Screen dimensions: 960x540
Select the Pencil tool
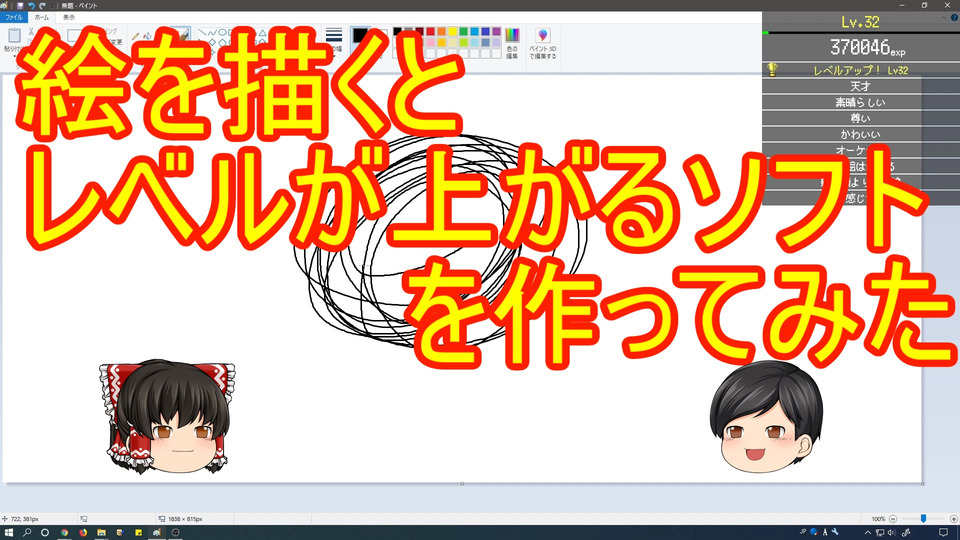[135, 37]
